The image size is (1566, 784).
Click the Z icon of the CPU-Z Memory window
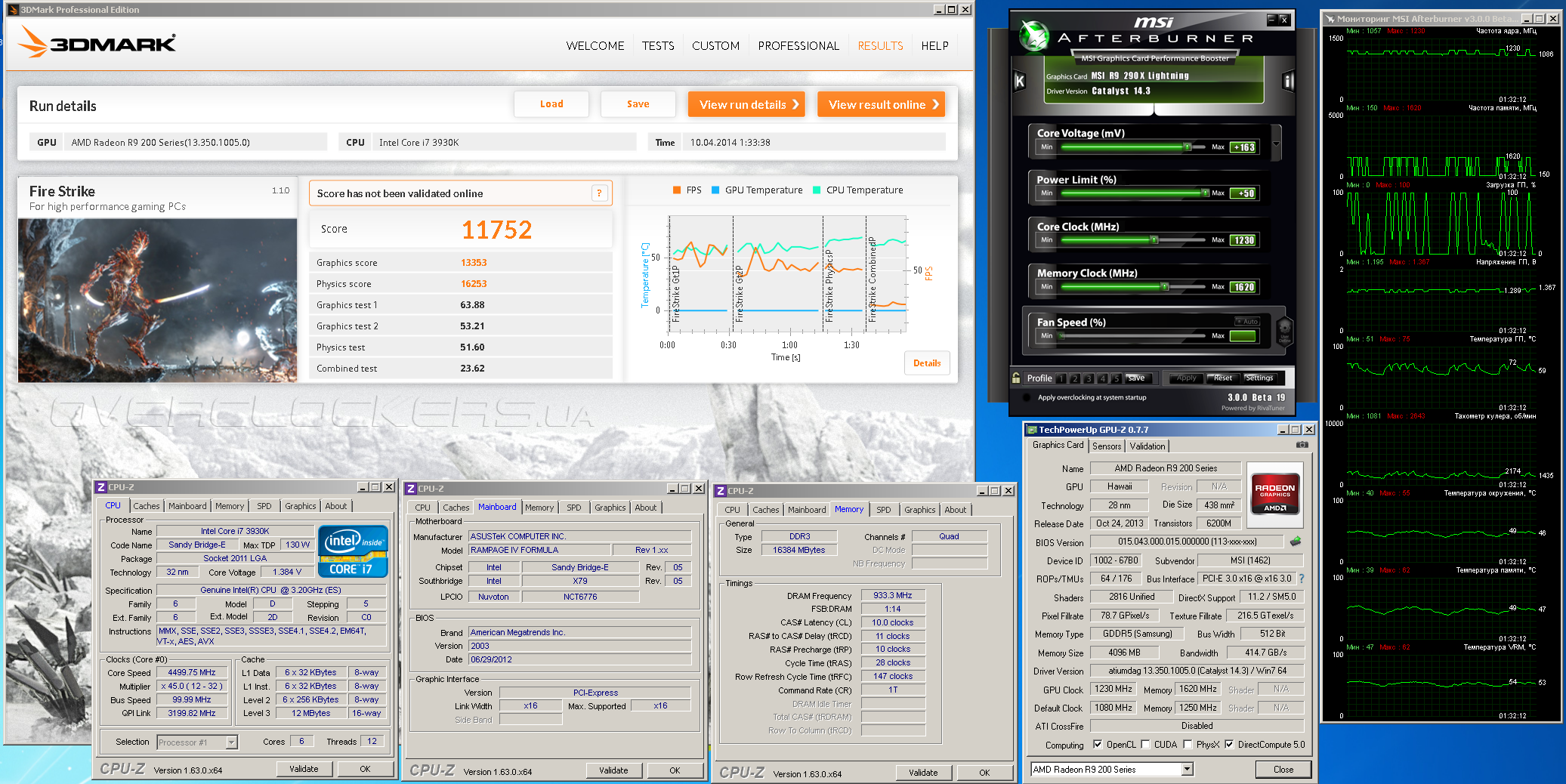721,491
